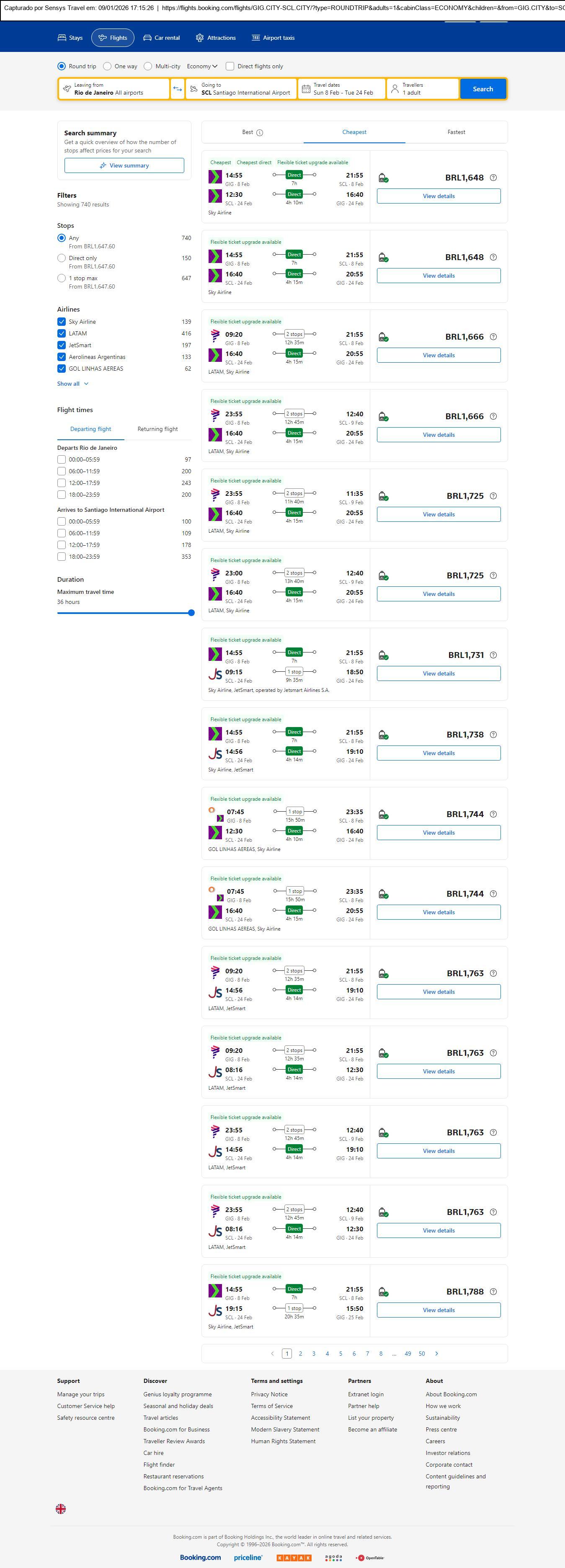The width and height of the screenshot is (565, 1568).
Task: Click the help icon beside the BRL1,731 price
Action: click(493, 655)
